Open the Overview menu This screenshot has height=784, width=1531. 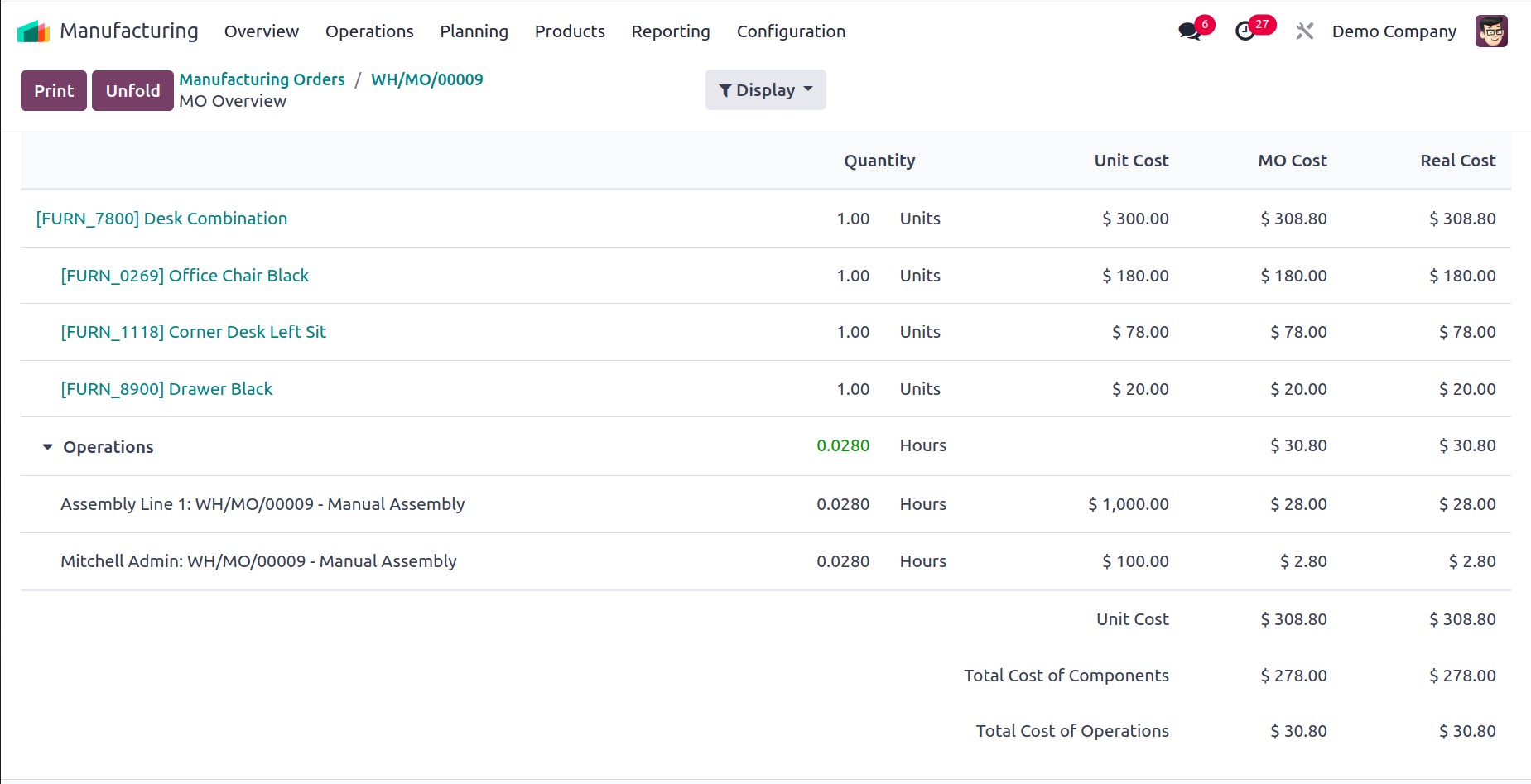[x=262, y=31]
